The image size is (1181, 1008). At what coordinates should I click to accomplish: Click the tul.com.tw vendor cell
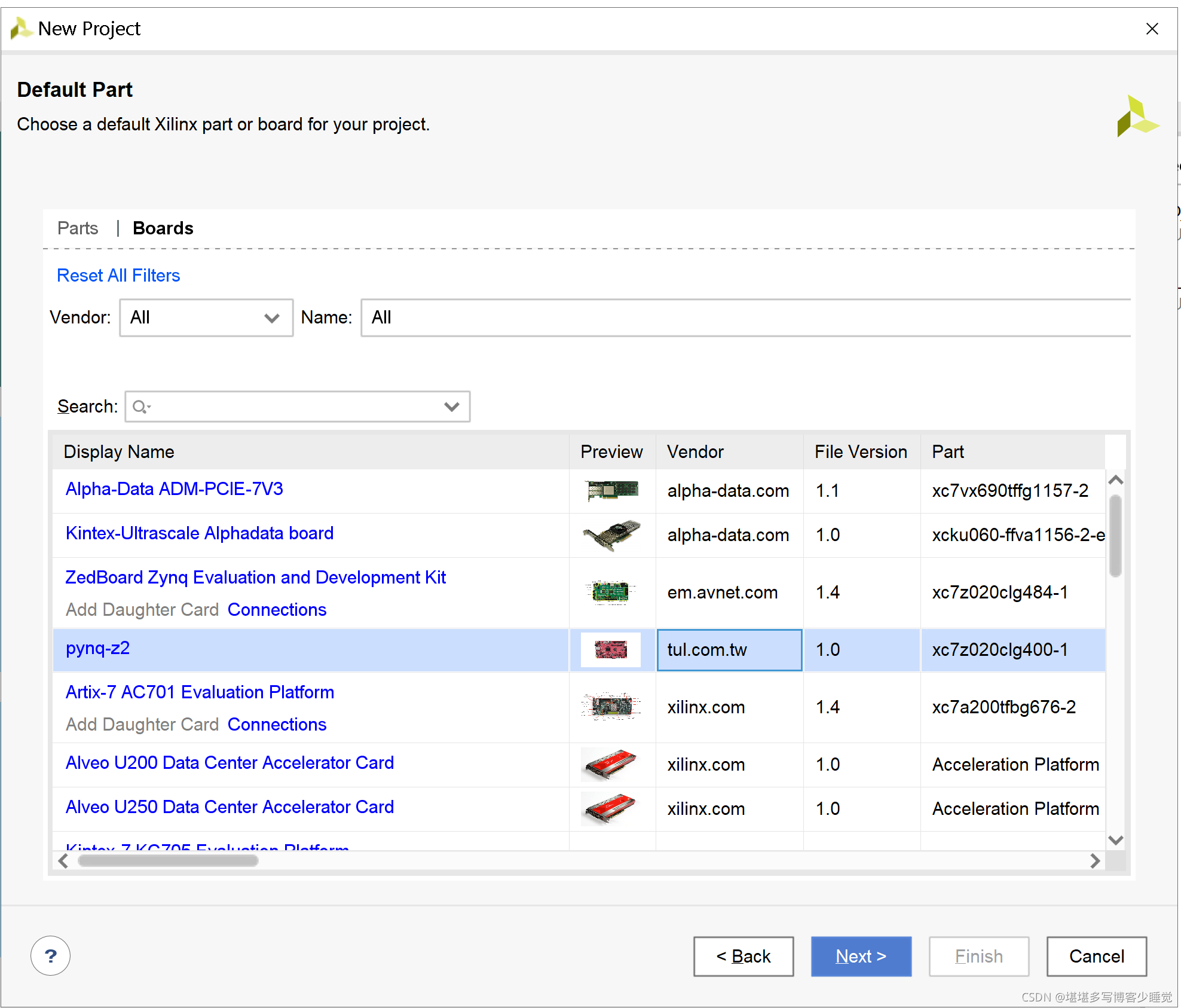click(729, 650)
